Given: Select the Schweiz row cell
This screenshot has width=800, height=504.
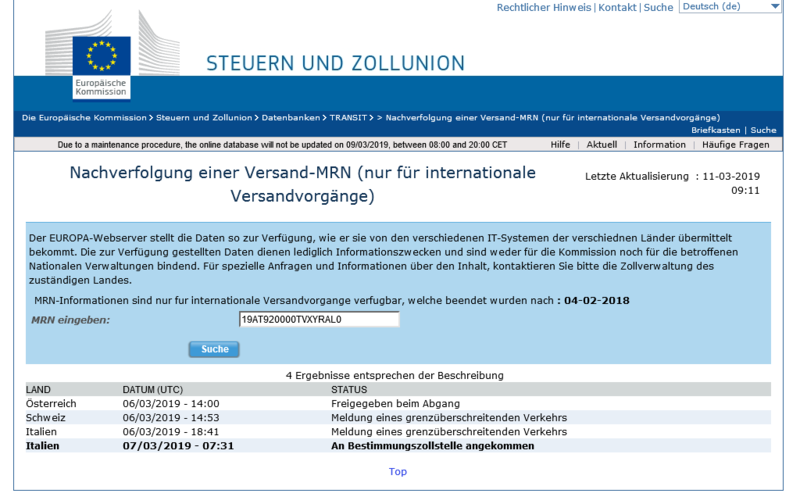Looking at the screenshot, I should tap(45, 418).
